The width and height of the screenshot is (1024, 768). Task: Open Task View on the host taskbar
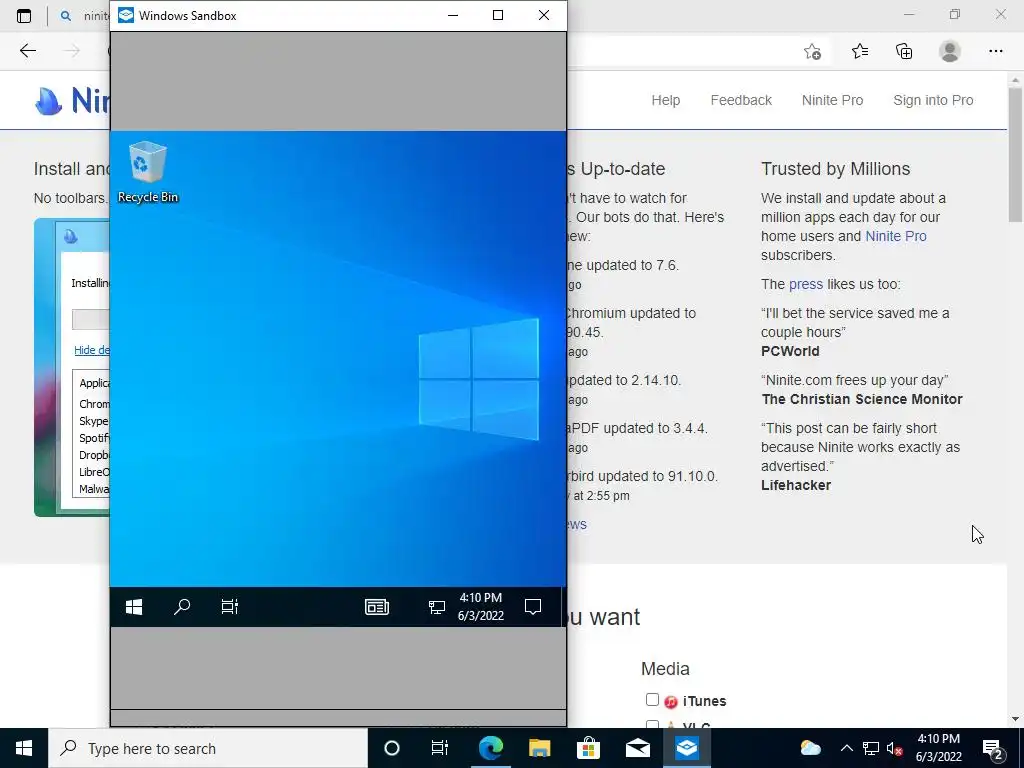(440, 748)
